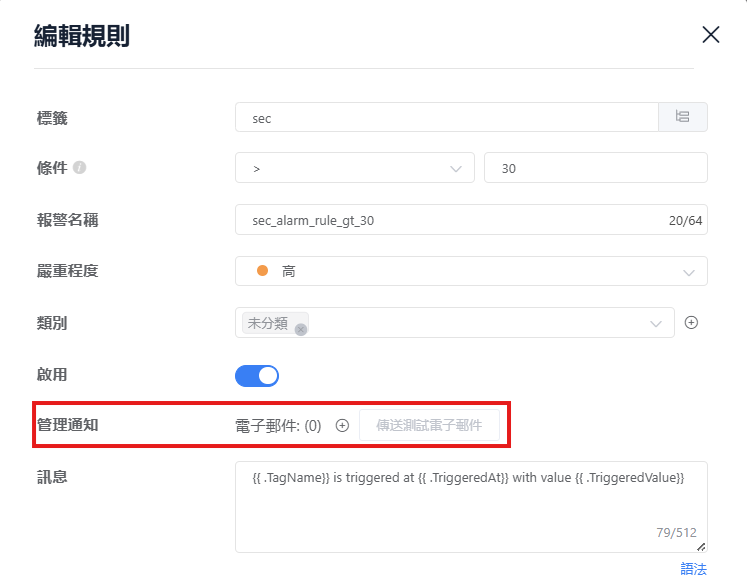The height and width of the screenshot is (581, 747).
Task: Expand the 類別 dropdown chevron
Action: (656, 324)
